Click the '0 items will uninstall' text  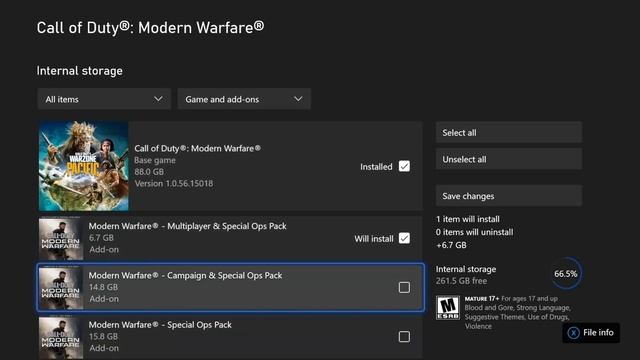[x=474, y=232]
